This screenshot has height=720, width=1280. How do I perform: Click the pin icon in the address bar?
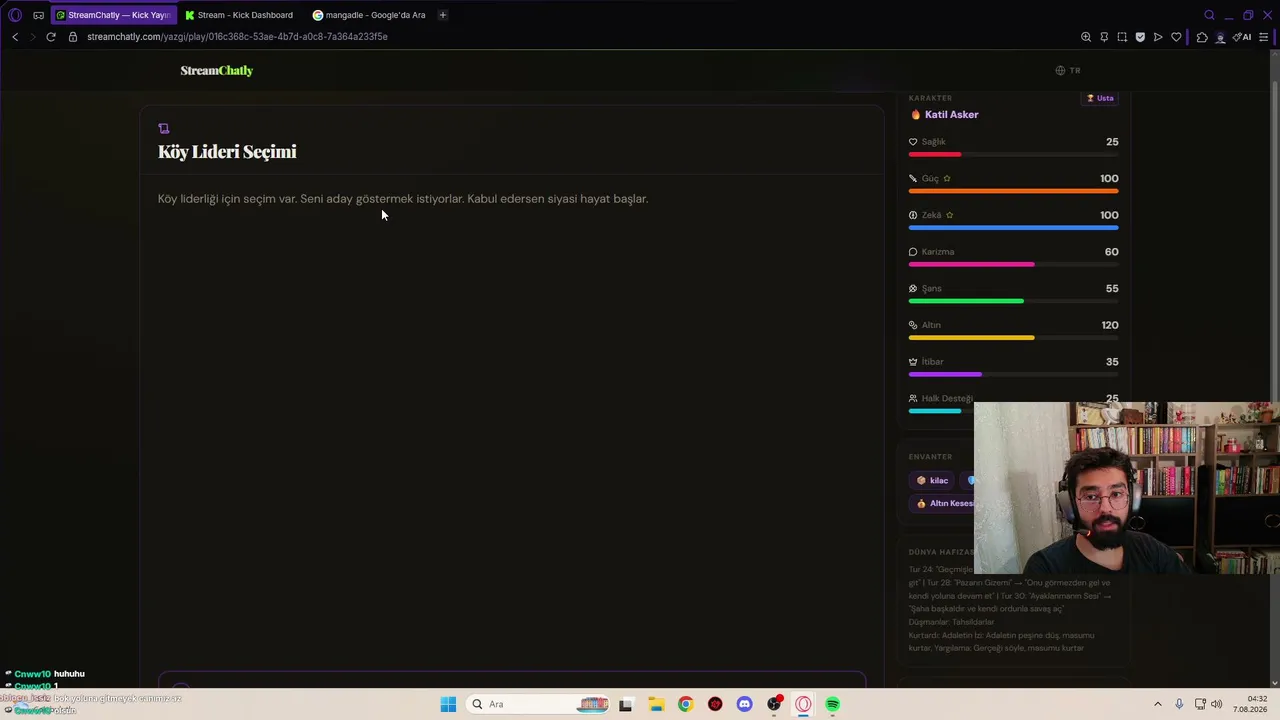coord(1104,37)
